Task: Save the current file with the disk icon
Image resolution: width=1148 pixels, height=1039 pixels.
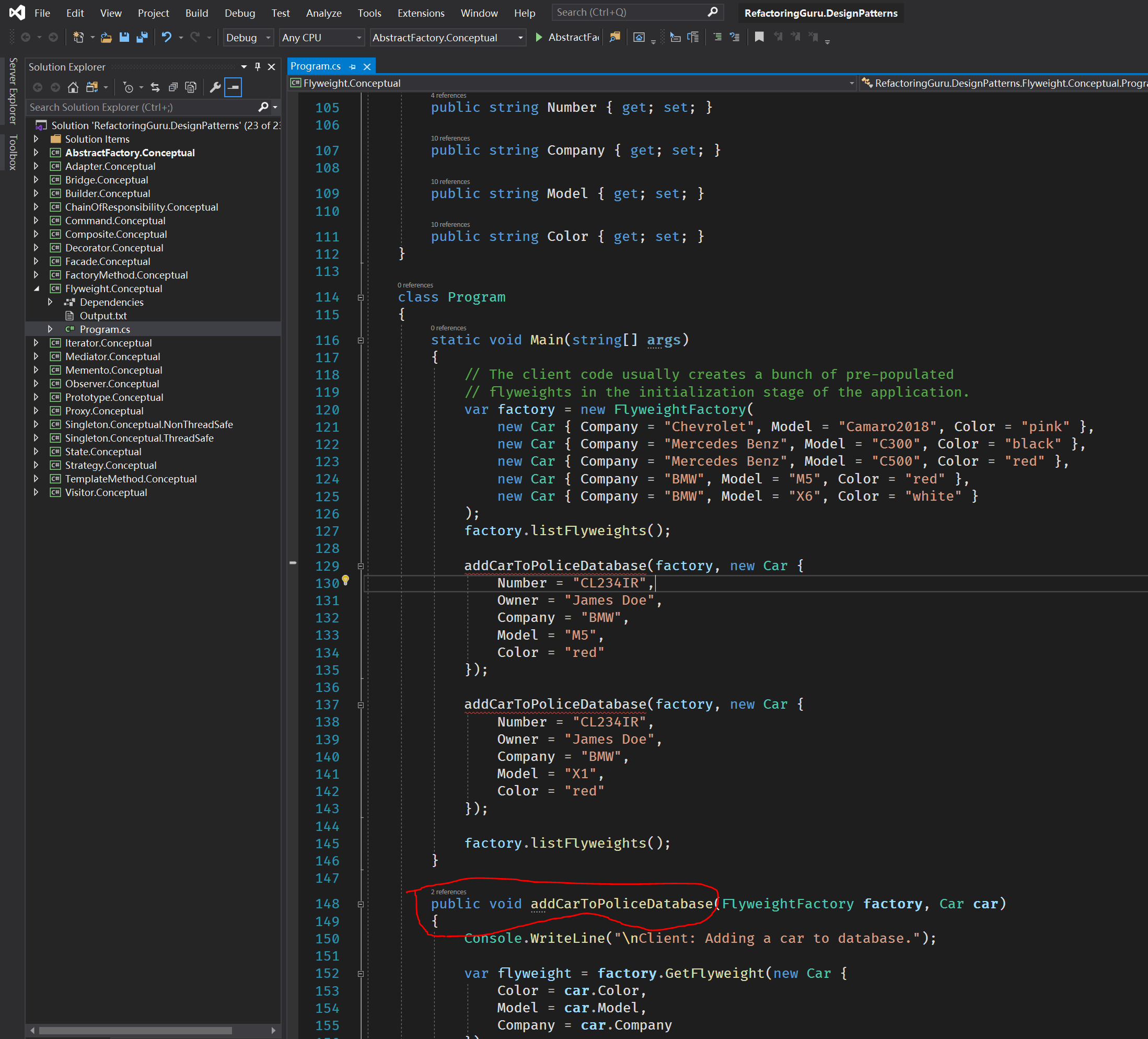Action: (x=124, y=38)
